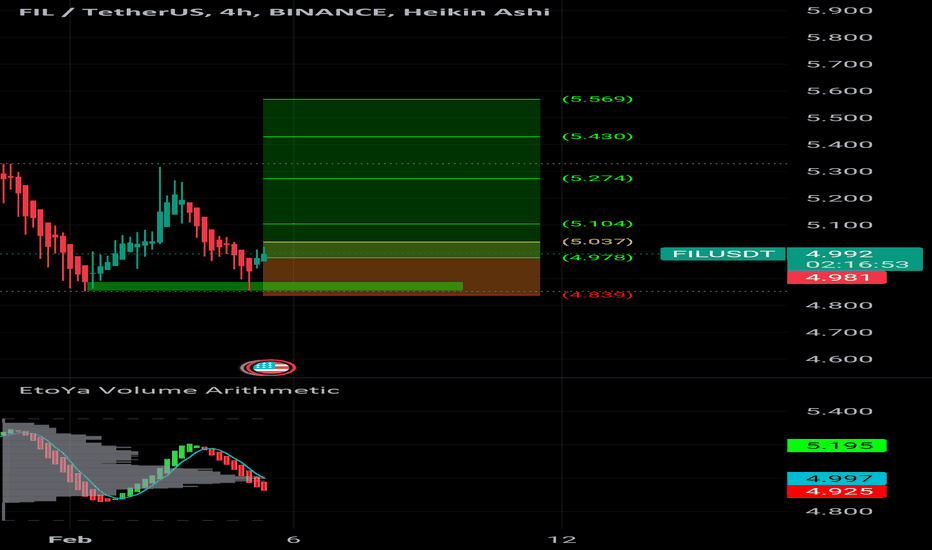Click the (5.104) target level label
The image size is (932, 550).
(597, 224)
